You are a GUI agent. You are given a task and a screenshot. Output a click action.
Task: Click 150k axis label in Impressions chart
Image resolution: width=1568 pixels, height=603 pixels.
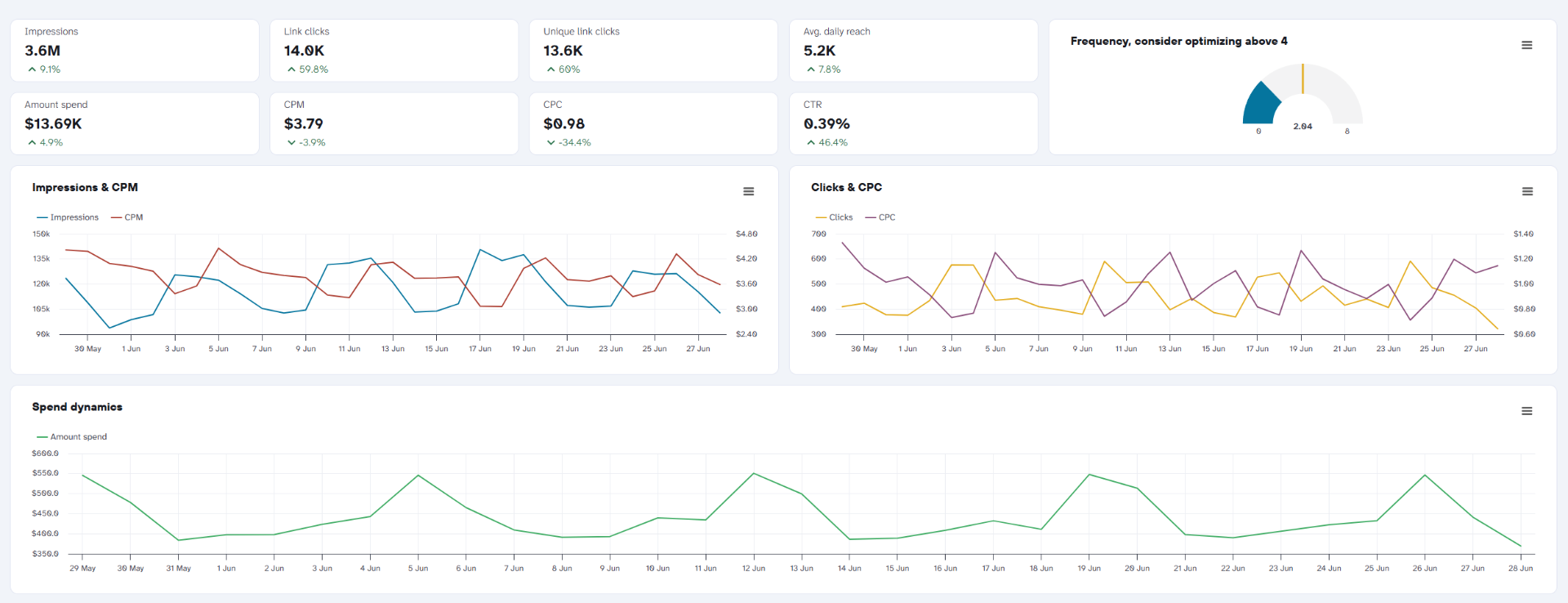[x=41, y=234]
